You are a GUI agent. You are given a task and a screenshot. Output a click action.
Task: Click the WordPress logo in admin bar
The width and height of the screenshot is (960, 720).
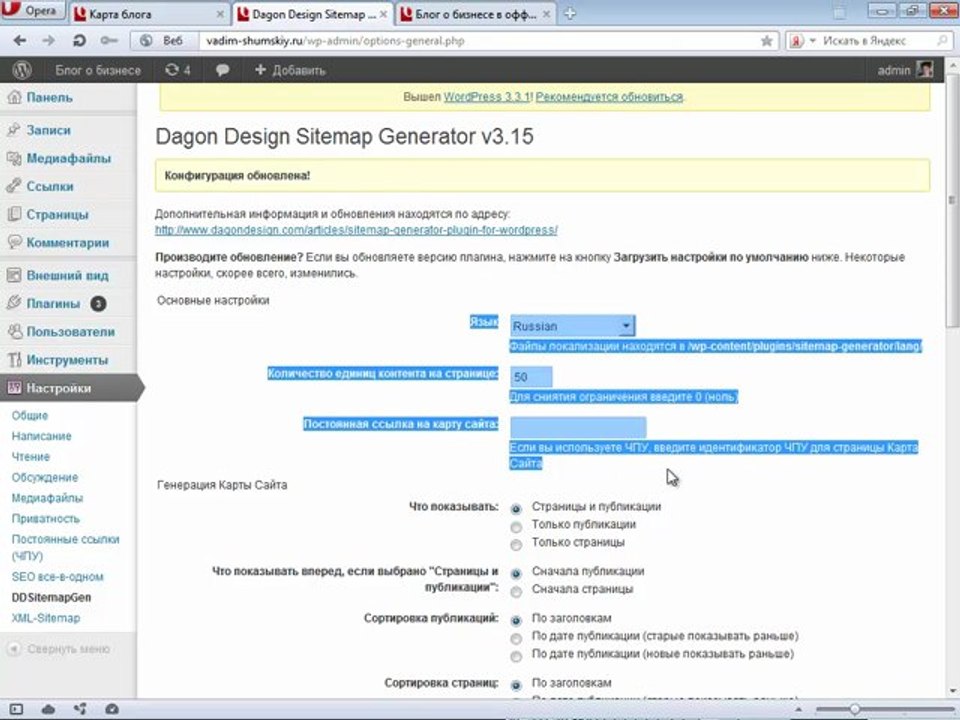23,70
